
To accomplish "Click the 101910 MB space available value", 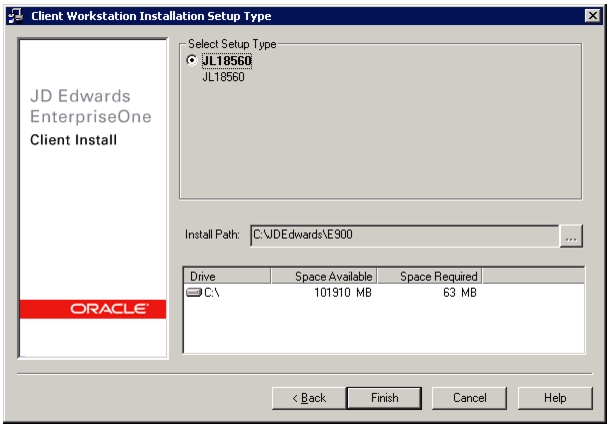I will [343, 292].
